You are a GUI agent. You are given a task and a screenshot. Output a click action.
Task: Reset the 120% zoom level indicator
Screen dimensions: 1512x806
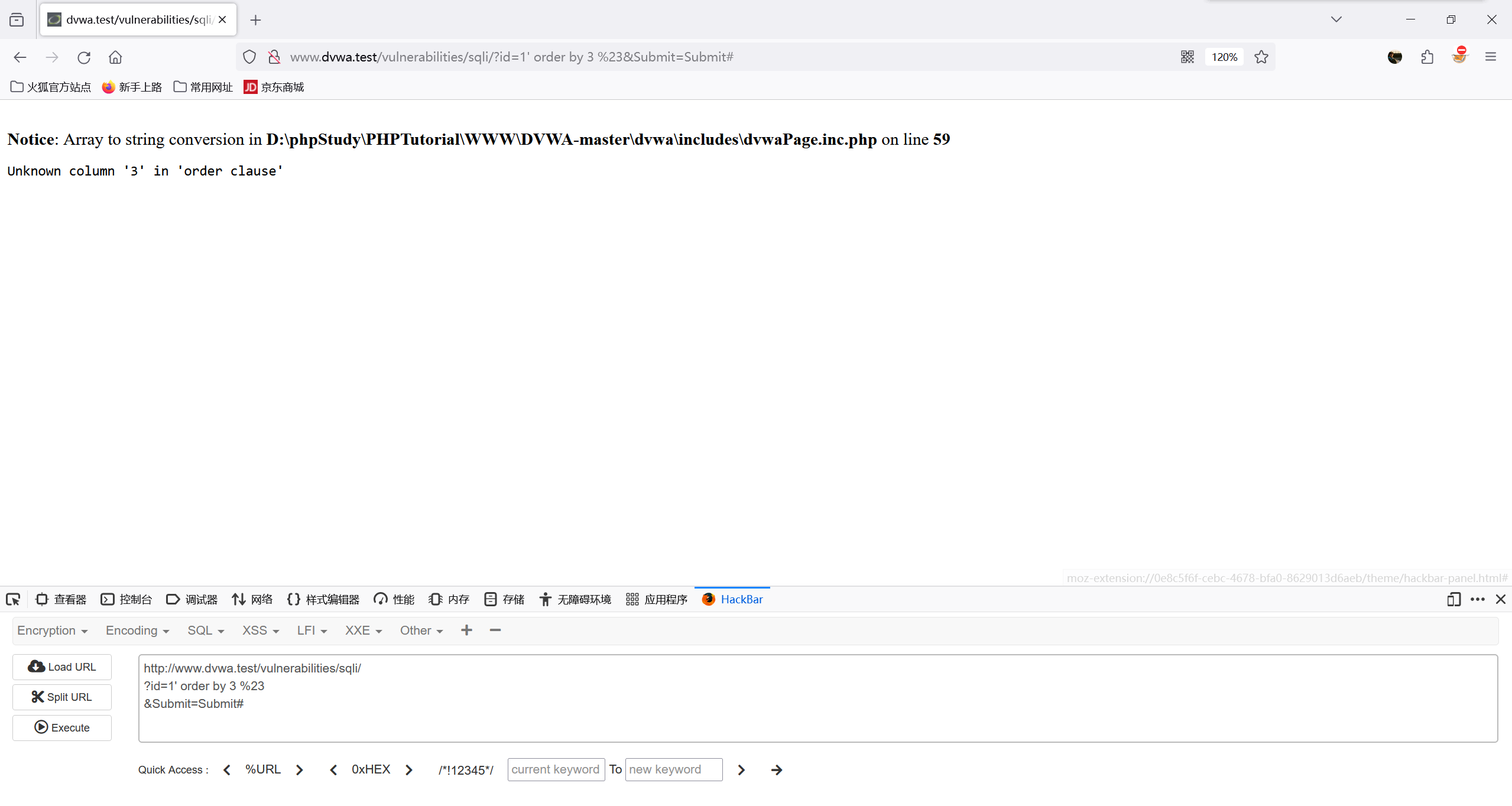[1224, 57]
